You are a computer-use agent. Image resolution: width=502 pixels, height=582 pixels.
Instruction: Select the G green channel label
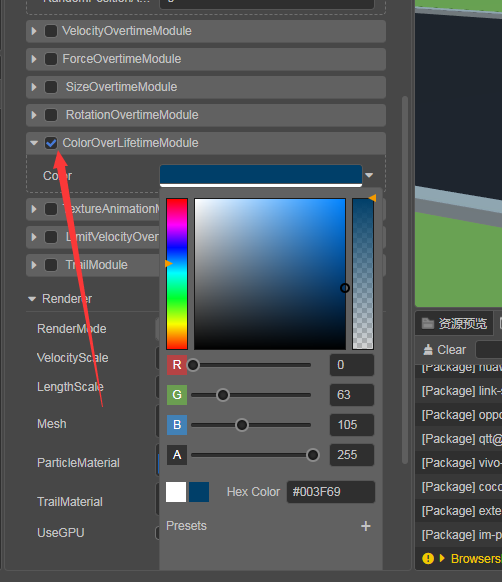point(177,395)
